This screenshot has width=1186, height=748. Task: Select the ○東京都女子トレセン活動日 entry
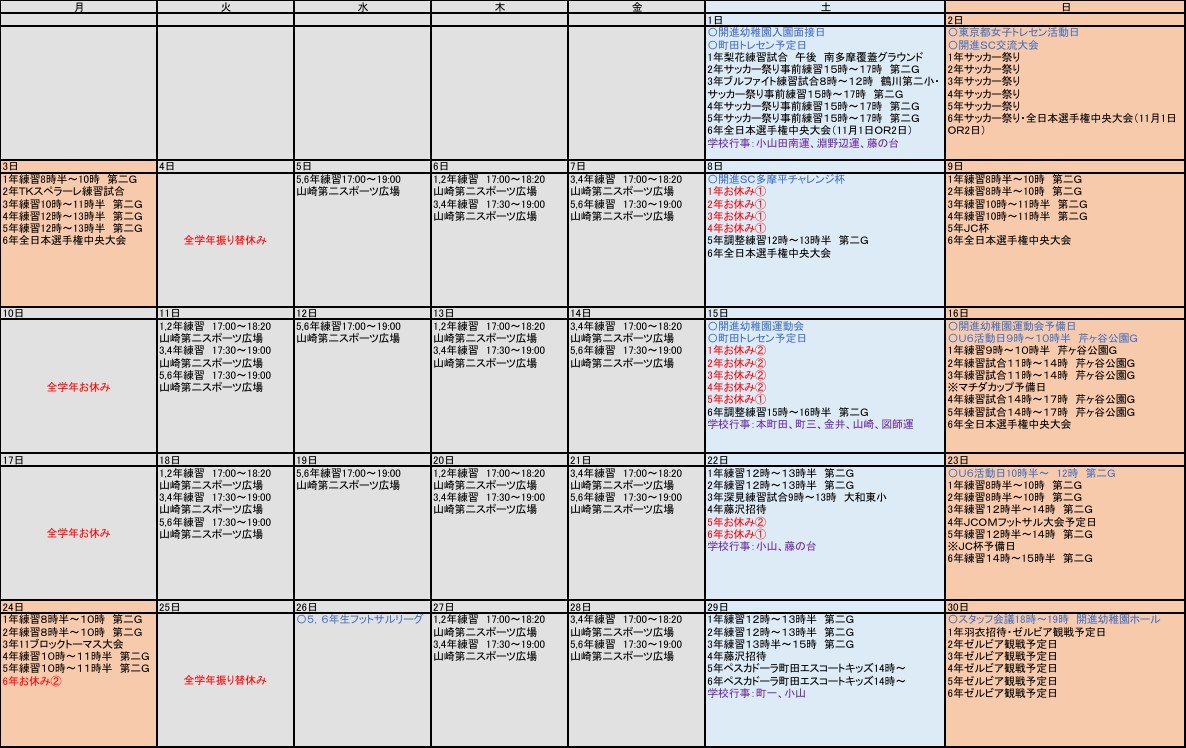point(1013,33)
